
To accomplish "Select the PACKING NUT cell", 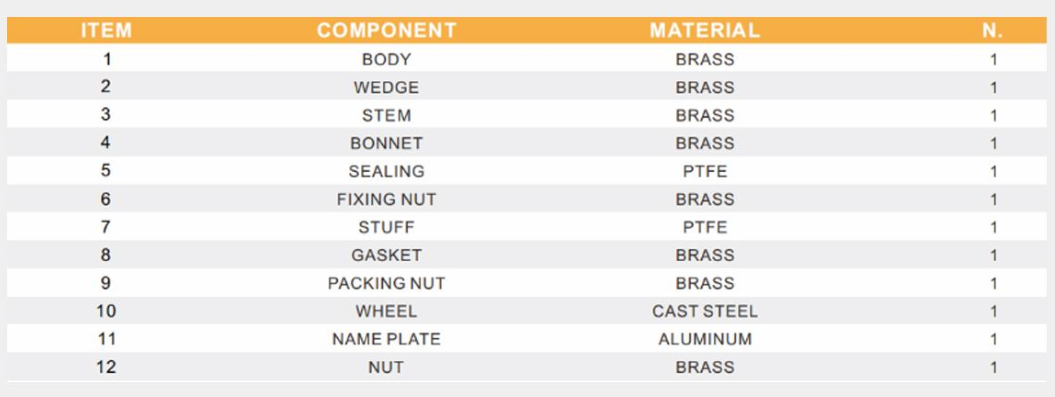I will [386, 283].
